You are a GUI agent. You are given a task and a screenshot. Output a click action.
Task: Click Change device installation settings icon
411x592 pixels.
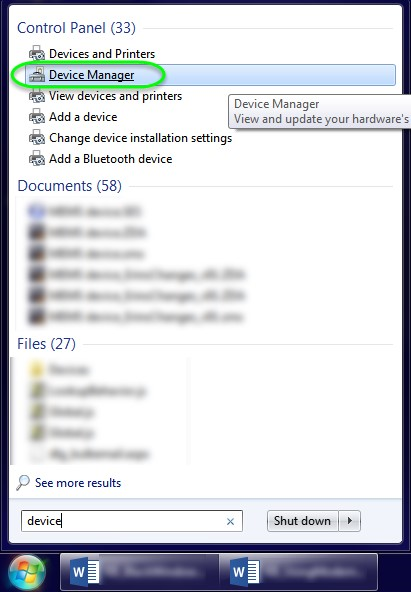[x=37, y=138]
